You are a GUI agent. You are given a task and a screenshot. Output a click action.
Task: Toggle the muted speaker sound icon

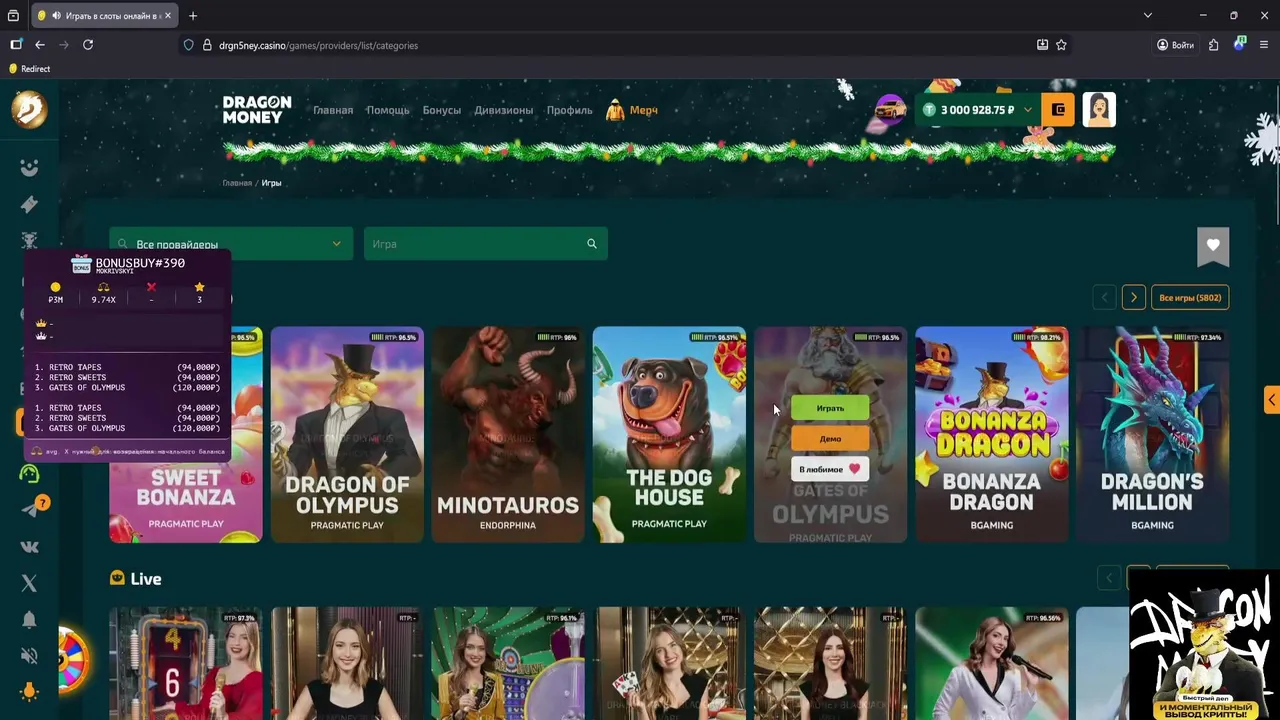(x=29, y=656)
